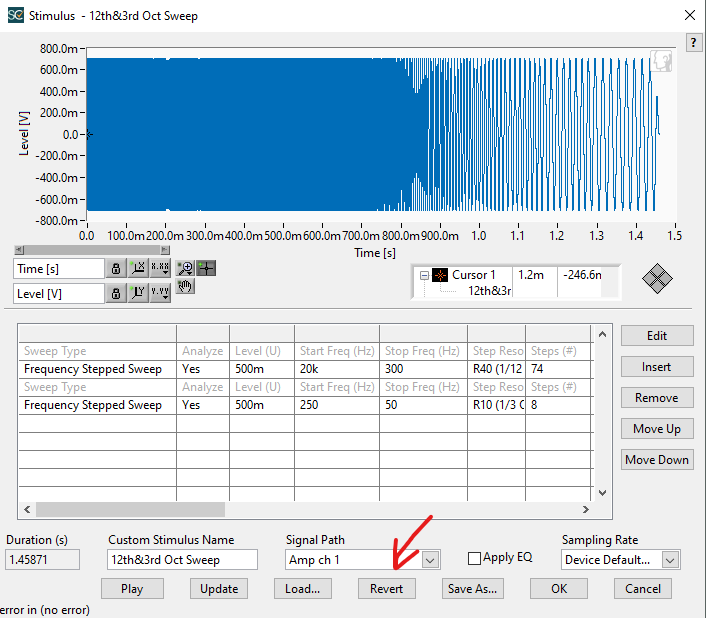
Task: Click the diamond cursor mover control
Action: click(657, 278)
